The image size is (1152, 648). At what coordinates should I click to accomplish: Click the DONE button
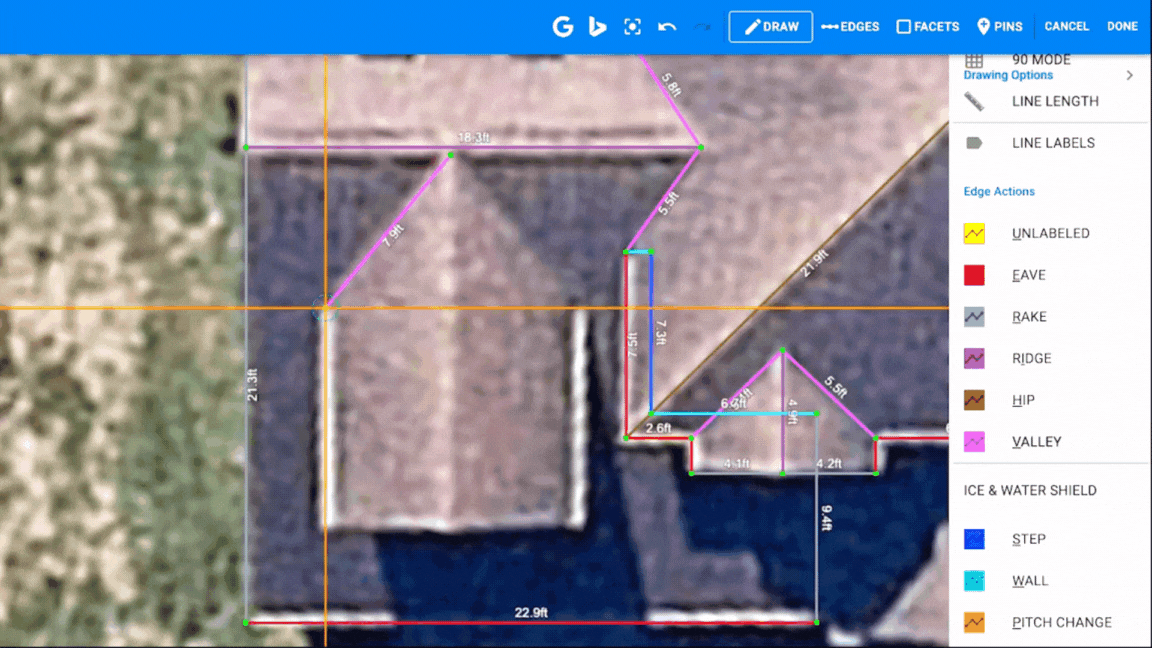(x=1122, y=26)
